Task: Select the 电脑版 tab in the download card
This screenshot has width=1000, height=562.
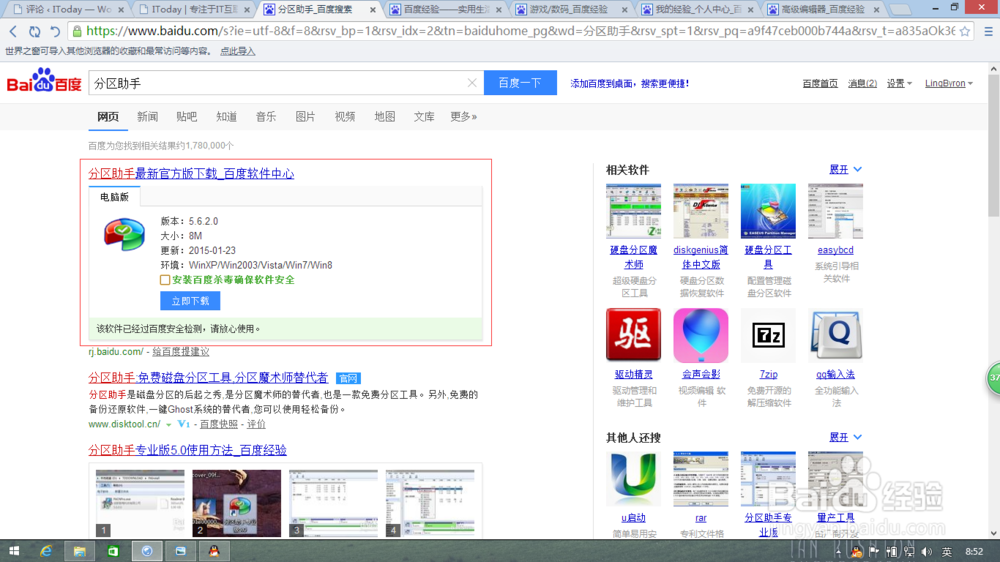Action: click(x=114, y=196)
